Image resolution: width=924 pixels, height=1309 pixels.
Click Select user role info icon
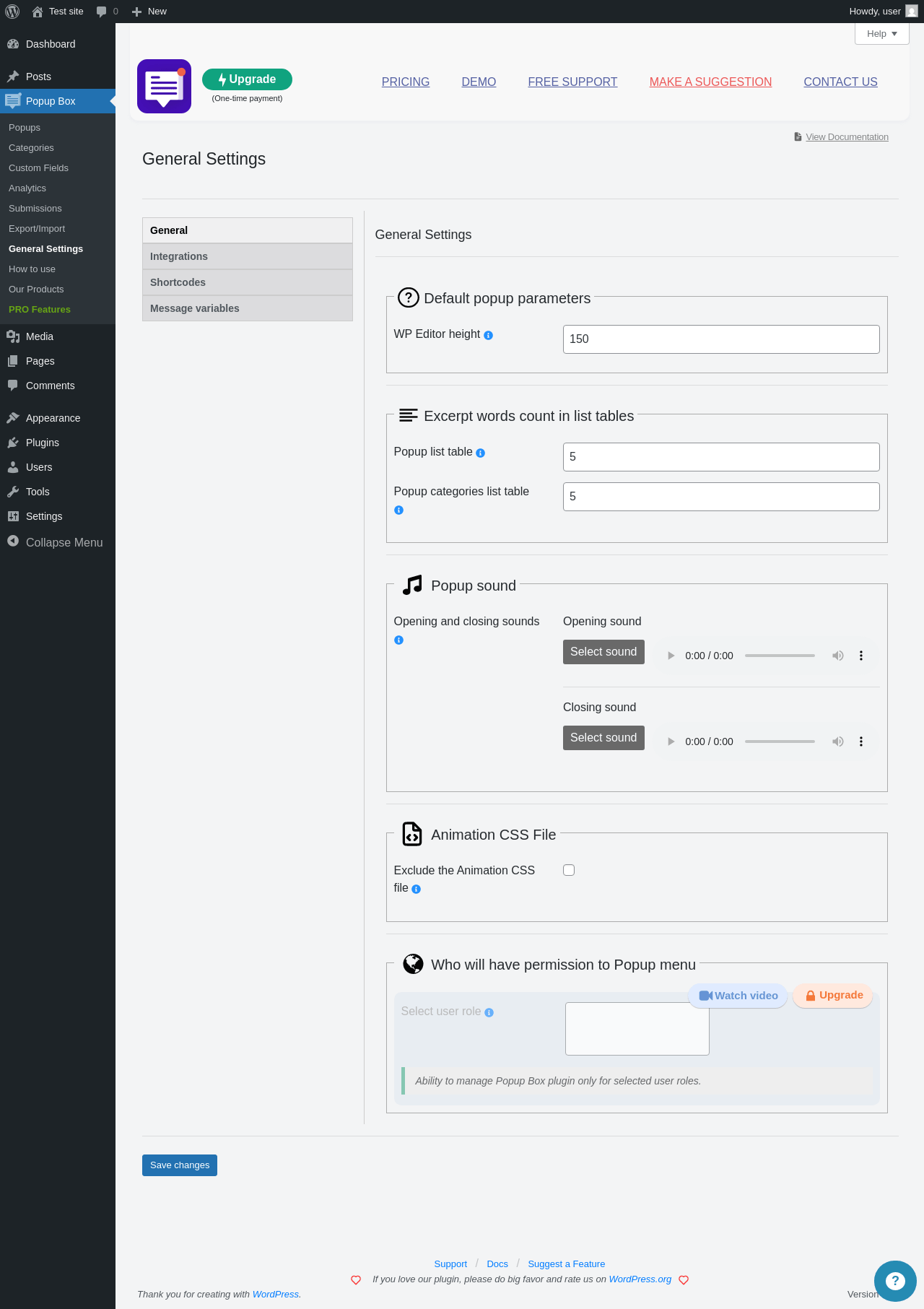pos(489,1012)
